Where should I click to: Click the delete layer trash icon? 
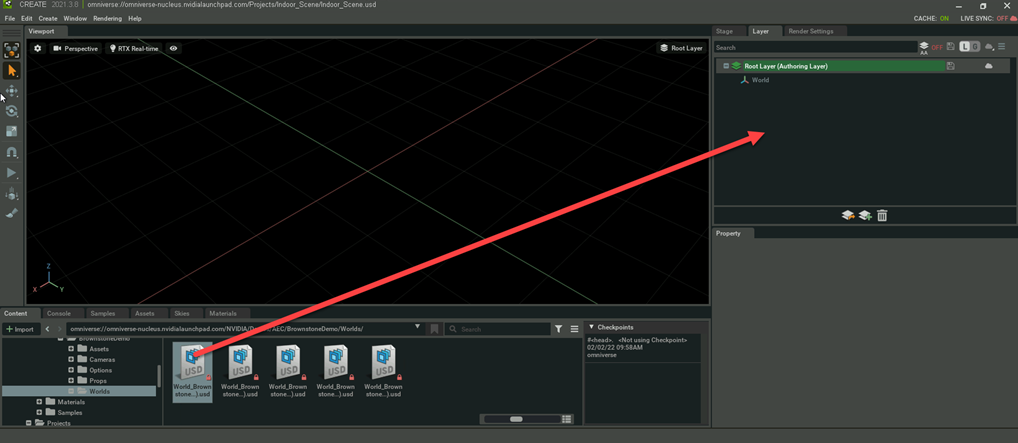pyautogui.click(x=882, y=215)
